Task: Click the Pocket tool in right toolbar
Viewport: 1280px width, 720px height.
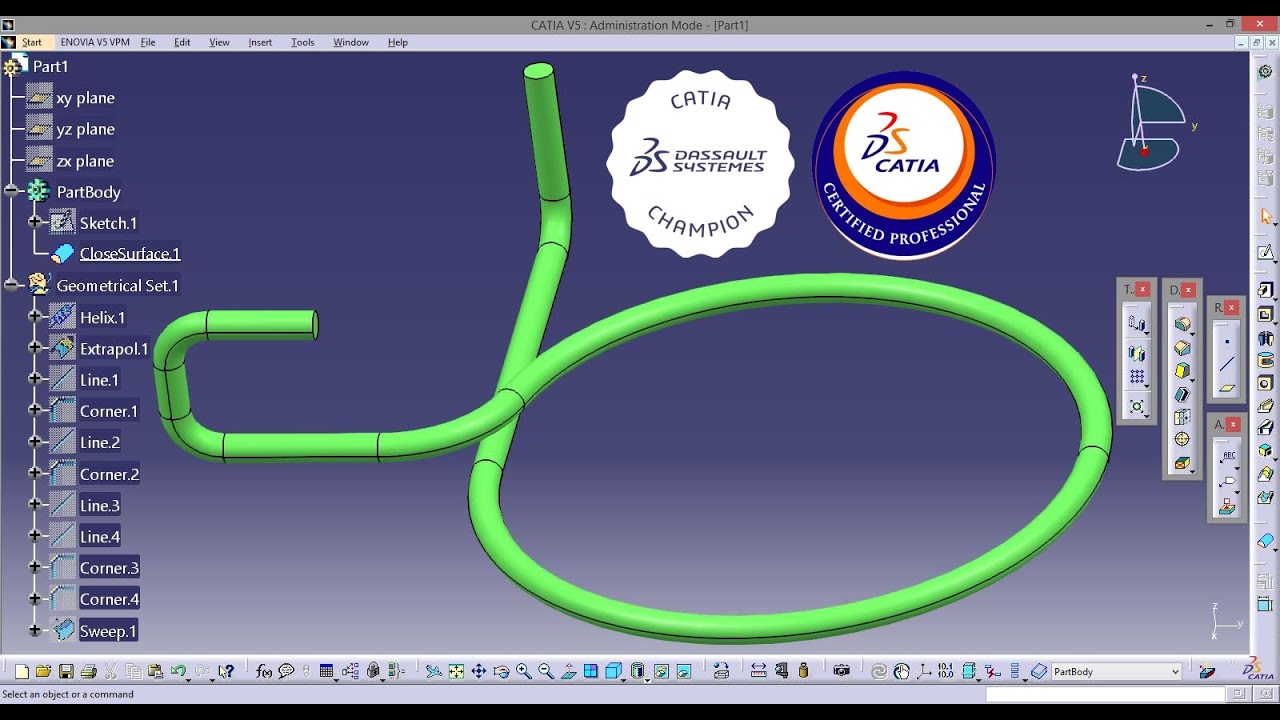Action: (x=1265, y=314)
